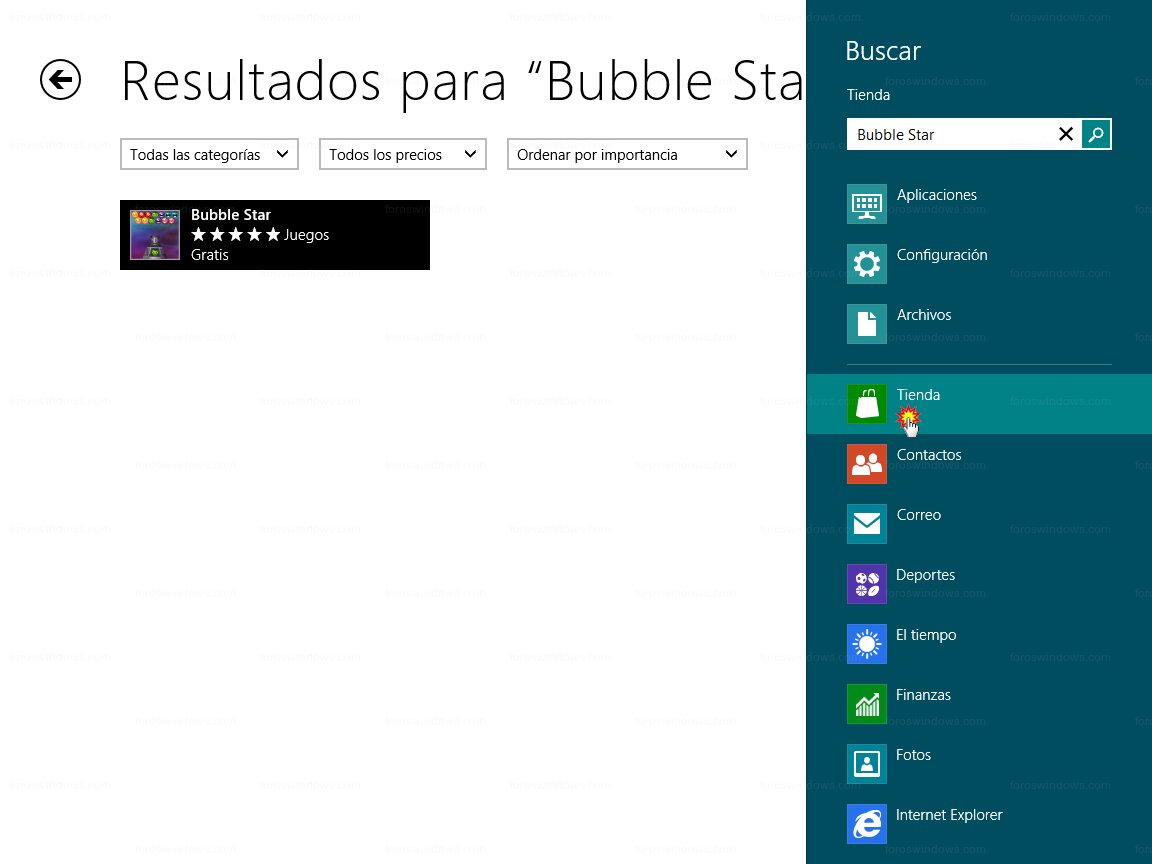The height and width of the screenshot is (864, 1152).
Task: Go back using the back arrow
Action: pos(60,79)
